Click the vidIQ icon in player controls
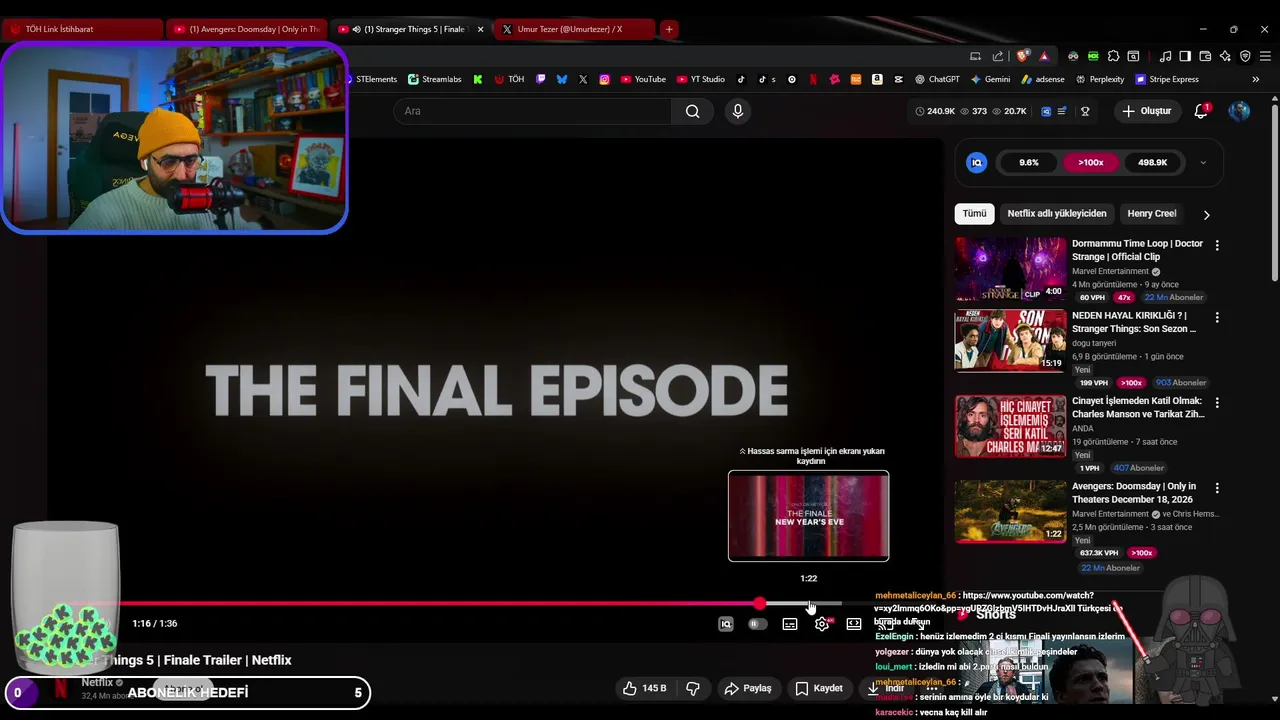 [726, 624]
